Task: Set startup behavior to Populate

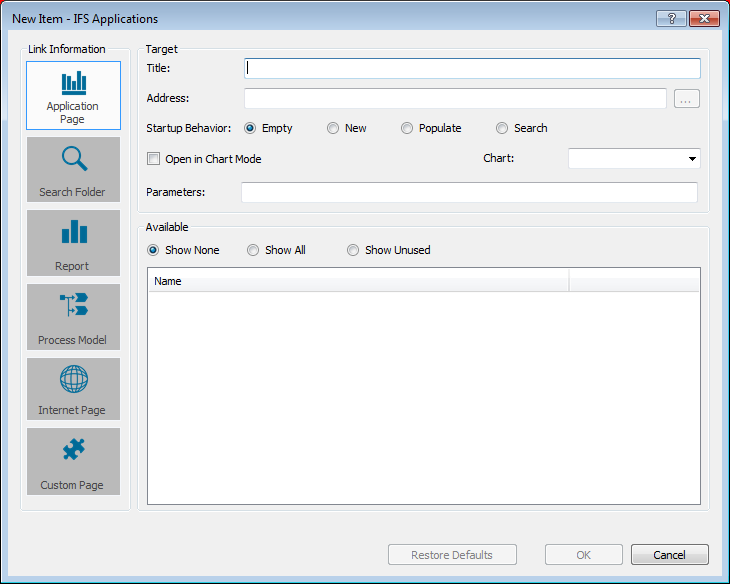Action: click(x=407, y=128)
